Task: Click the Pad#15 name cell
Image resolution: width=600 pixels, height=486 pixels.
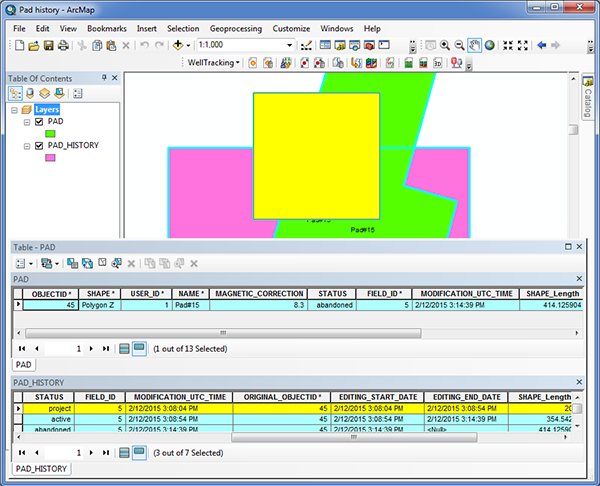Action: click(191, 305)
